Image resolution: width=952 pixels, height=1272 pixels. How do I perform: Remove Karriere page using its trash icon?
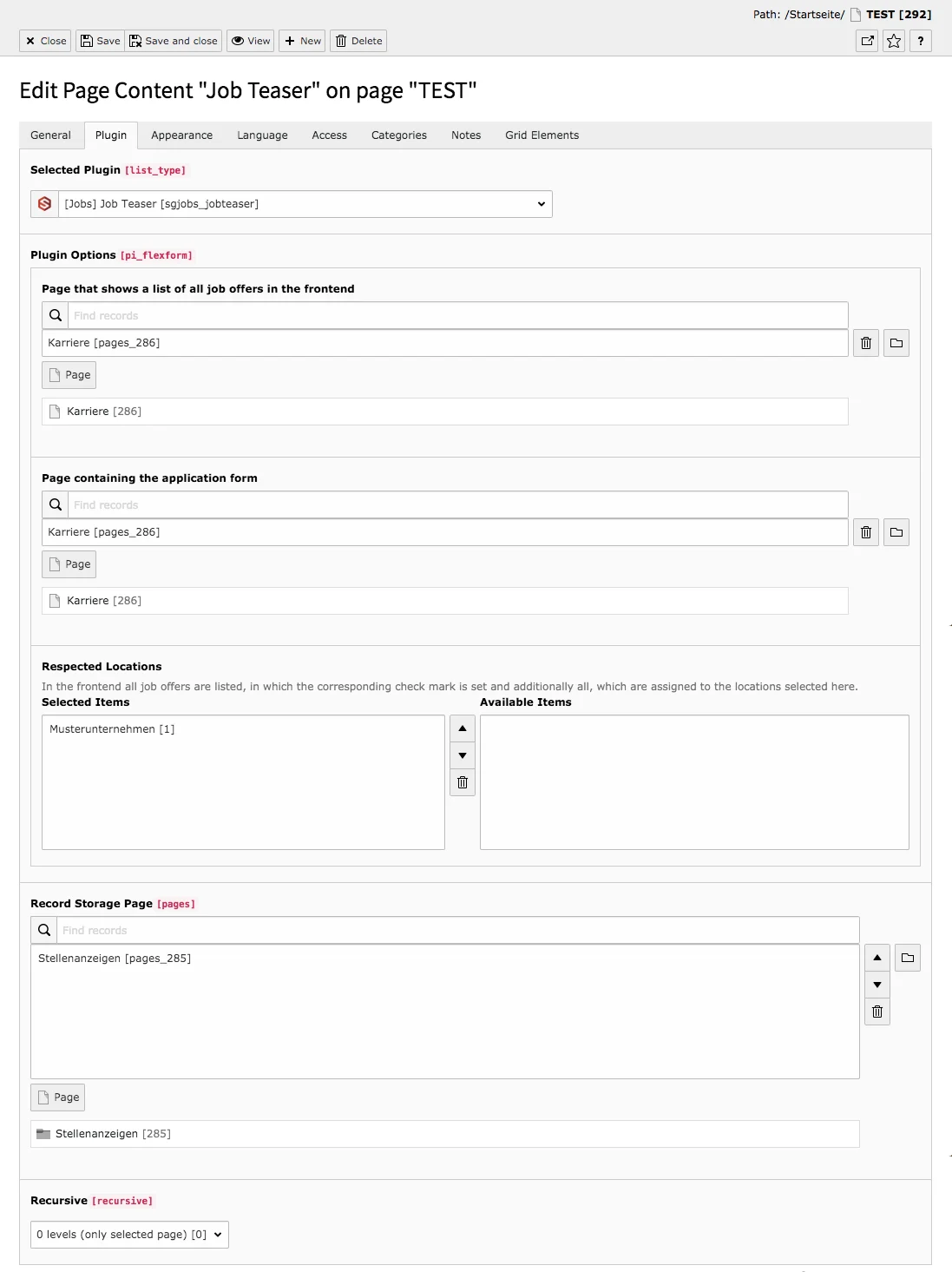pos(865,343)
